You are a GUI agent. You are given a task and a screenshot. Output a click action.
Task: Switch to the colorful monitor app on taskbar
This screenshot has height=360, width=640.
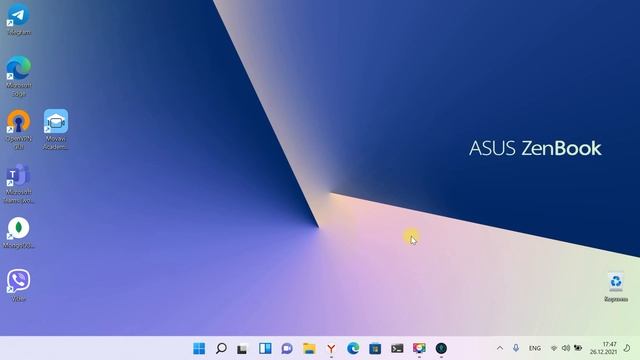[419, 348]
